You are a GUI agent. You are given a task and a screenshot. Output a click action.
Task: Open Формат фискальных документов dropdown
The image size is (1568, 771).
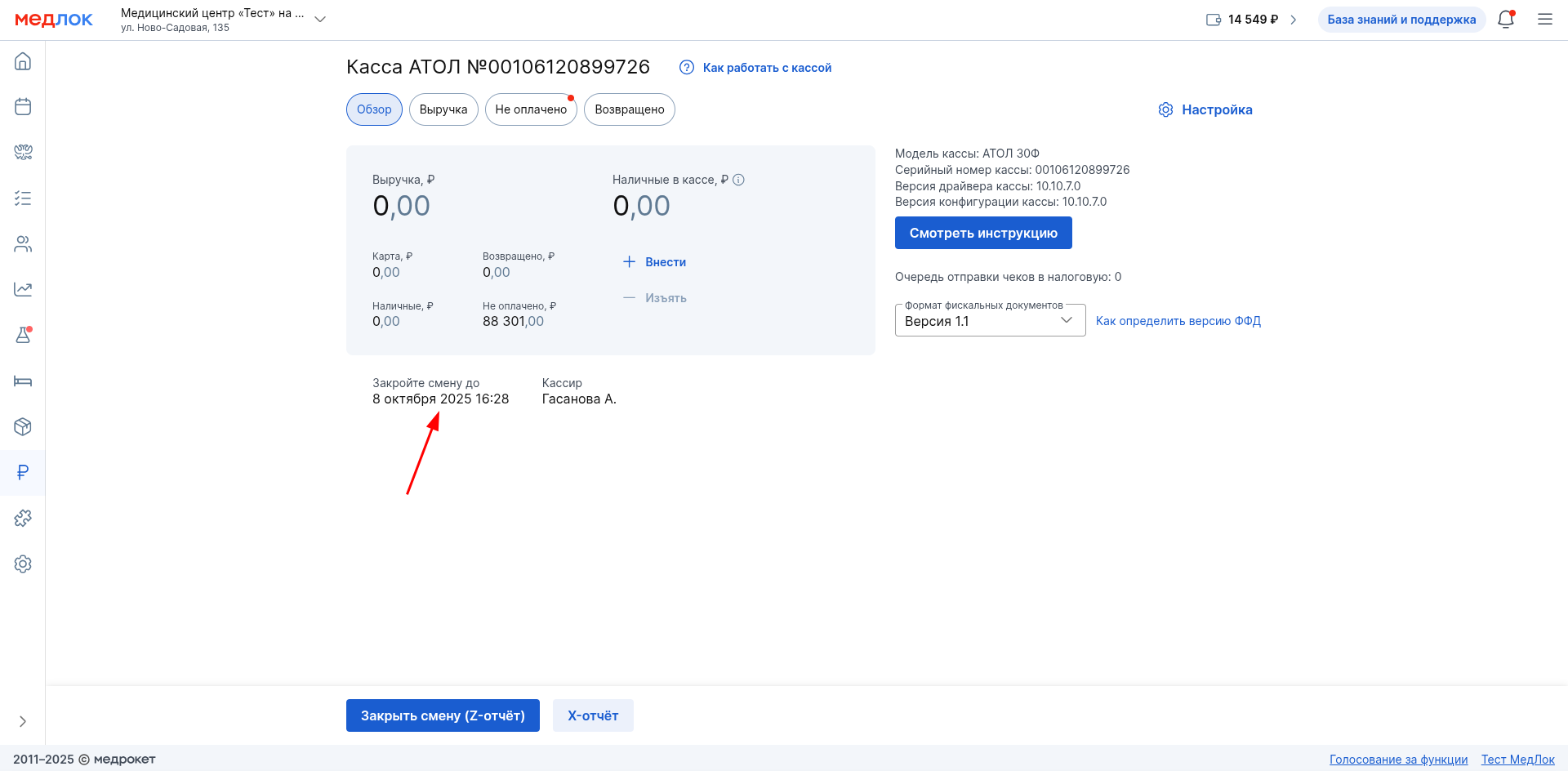tap(990, 321)
